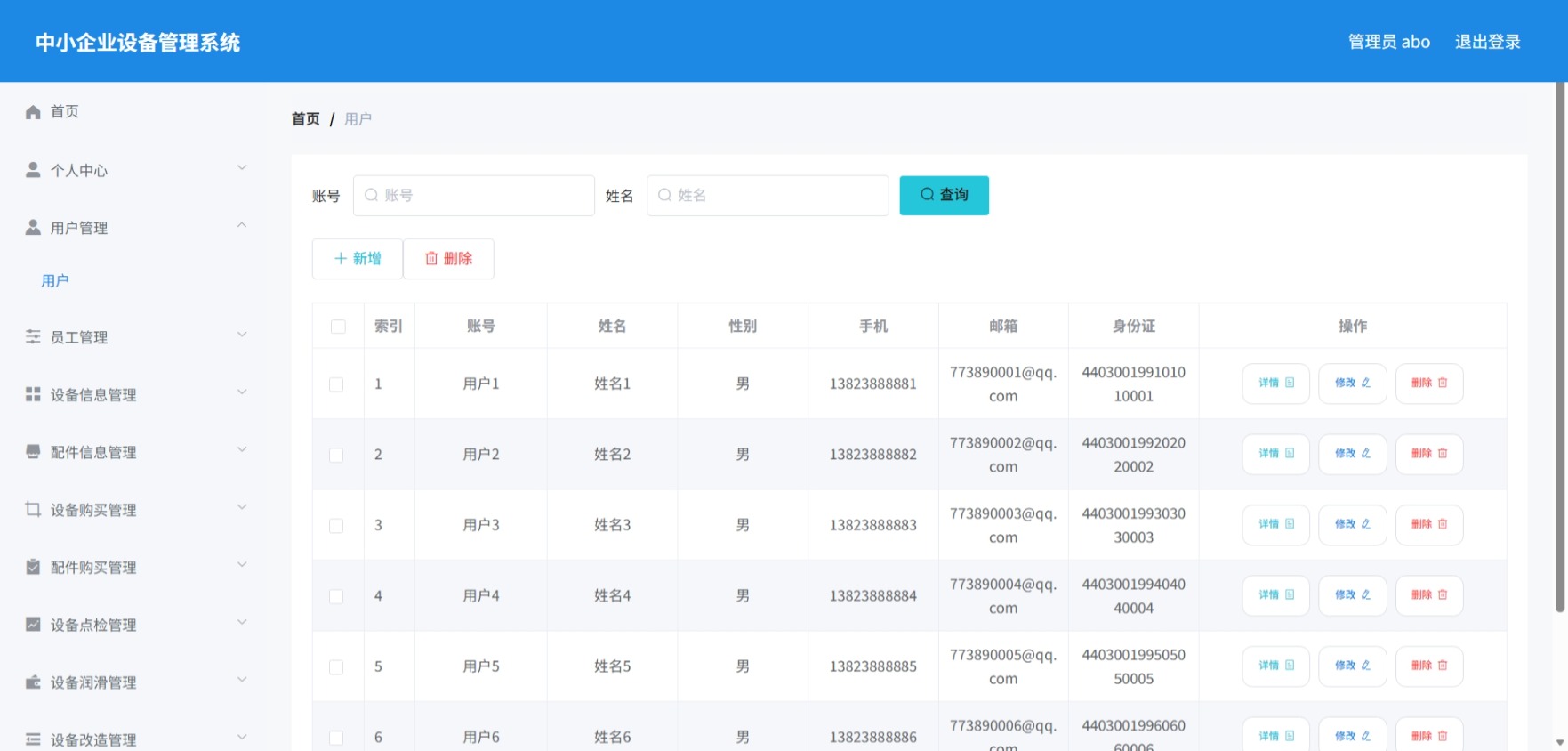Viewport: 1568px width, 751px height.
Task: Check the row checkbox for 用户2
Action: click(336, 455)
